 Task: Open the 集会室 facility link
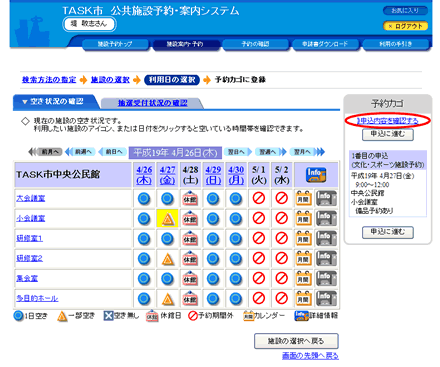point(27,278)
